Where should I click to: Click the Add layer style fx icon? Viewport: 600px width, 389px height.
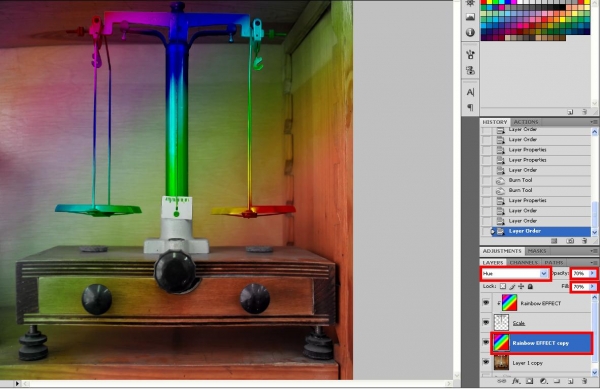tap(516, 381)
